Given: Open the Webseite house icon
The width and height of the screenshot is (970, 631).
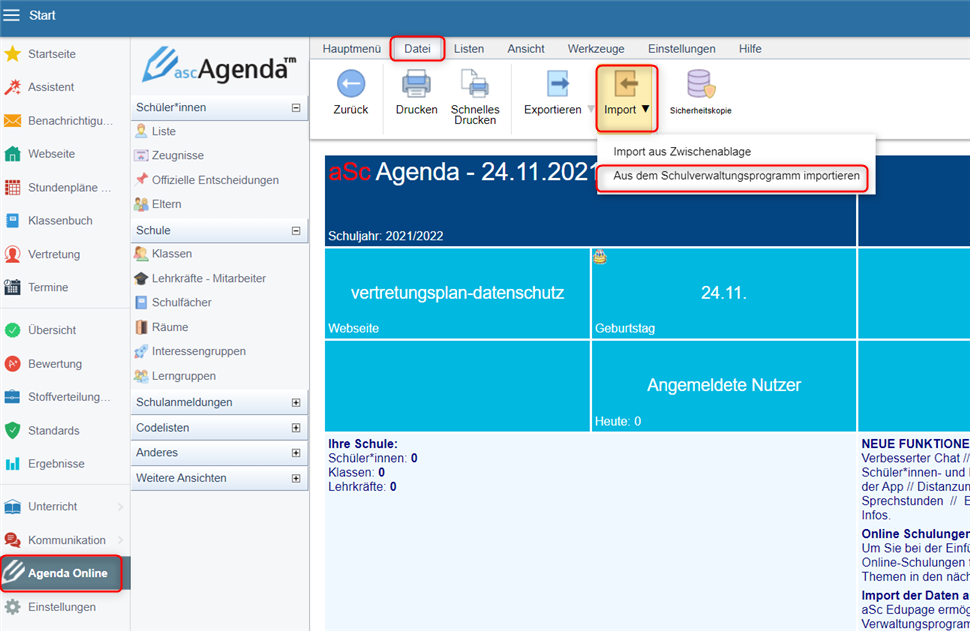Looking at the screenshot, I should (x=12, y=153).
